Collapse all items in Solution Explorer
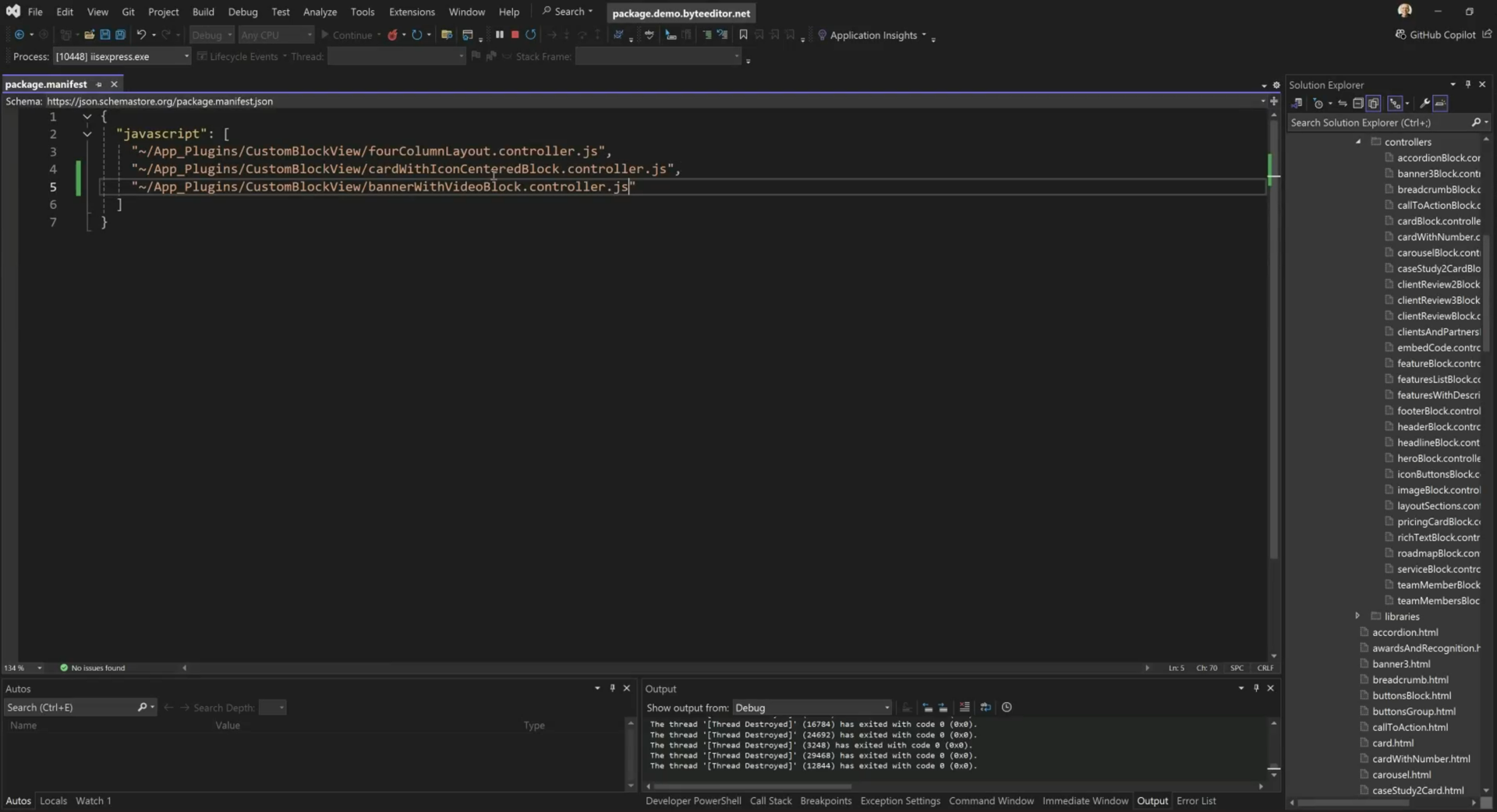1497x812 pixels. [x=1357, y=104]
